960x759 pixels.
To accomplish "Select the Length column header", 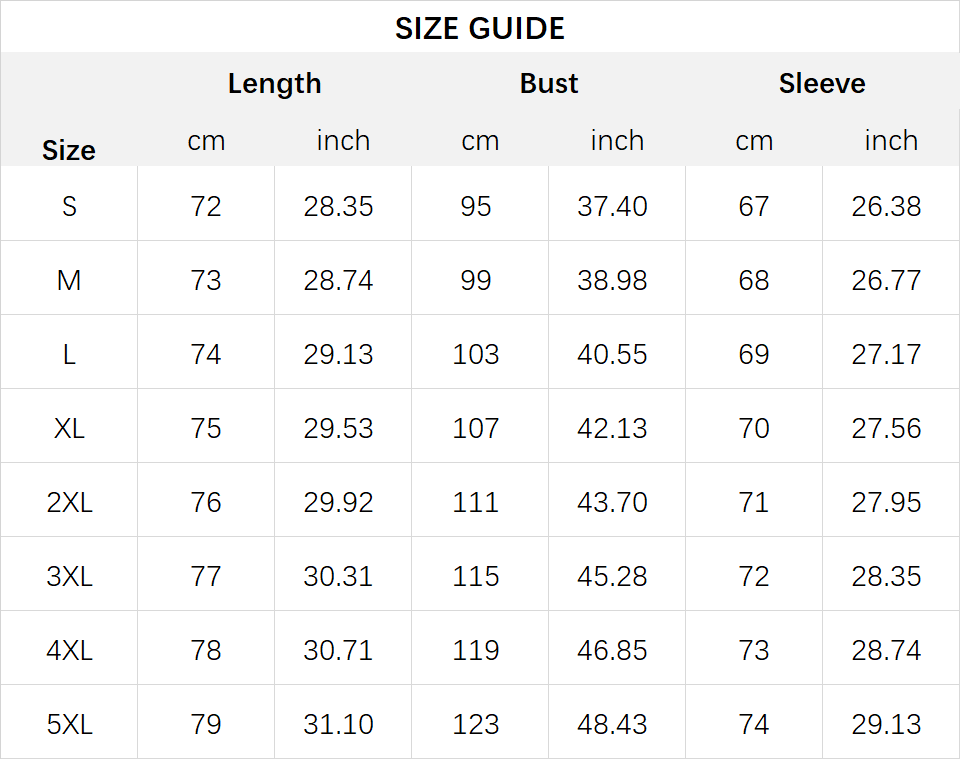I will [x=274, y=84].
